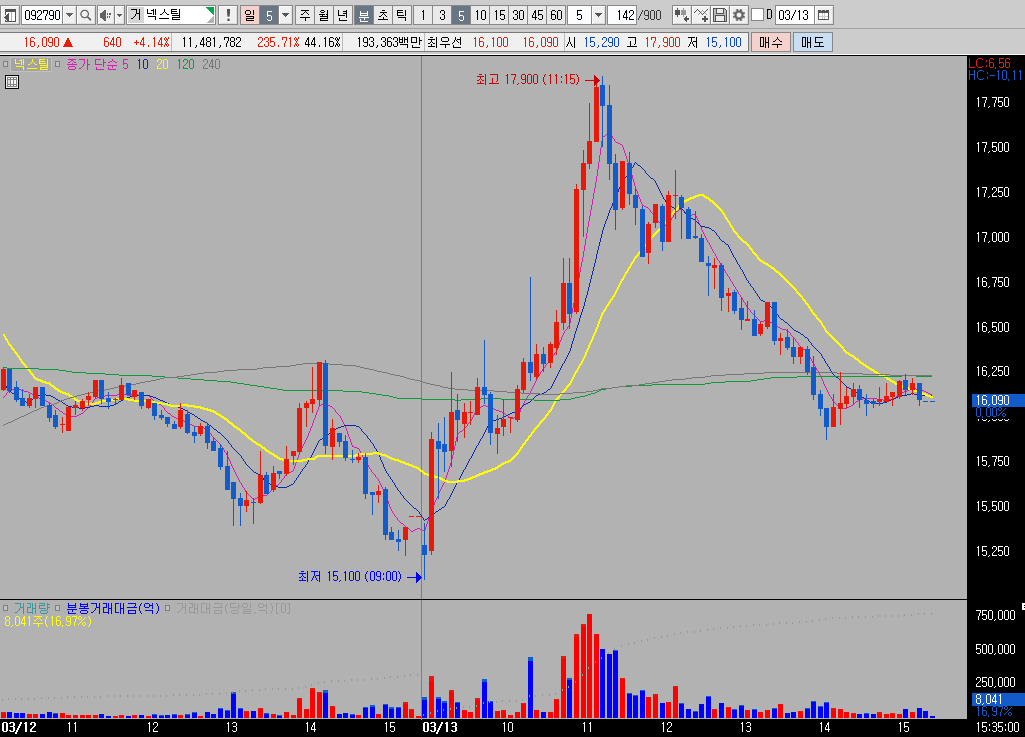Click the 종가 단순 moving average legend
1025x737 pixels.
click(92, 64)
